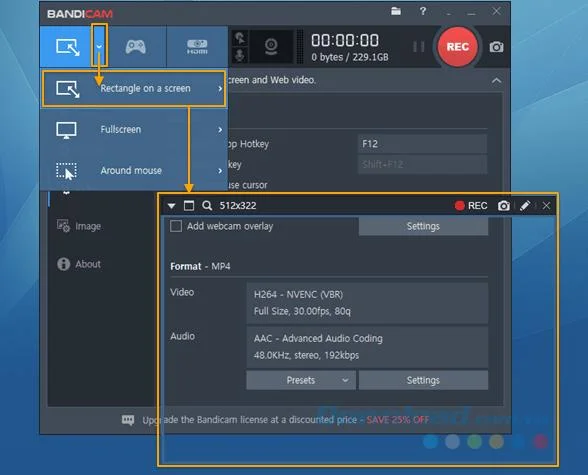
Task: Click the webcam overlay icon in toolbar
Action: click(x=271, y=47)
